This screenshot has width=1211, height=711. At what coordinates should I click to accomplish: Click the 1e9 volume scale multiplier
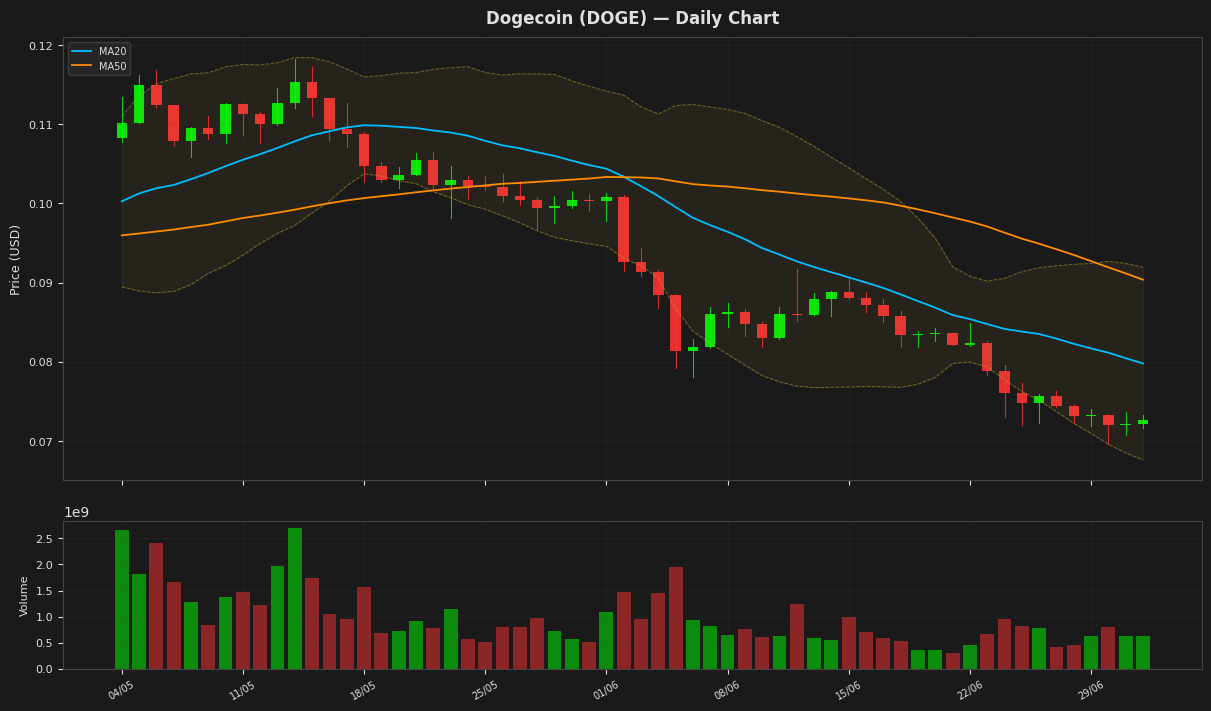point(76,512)
